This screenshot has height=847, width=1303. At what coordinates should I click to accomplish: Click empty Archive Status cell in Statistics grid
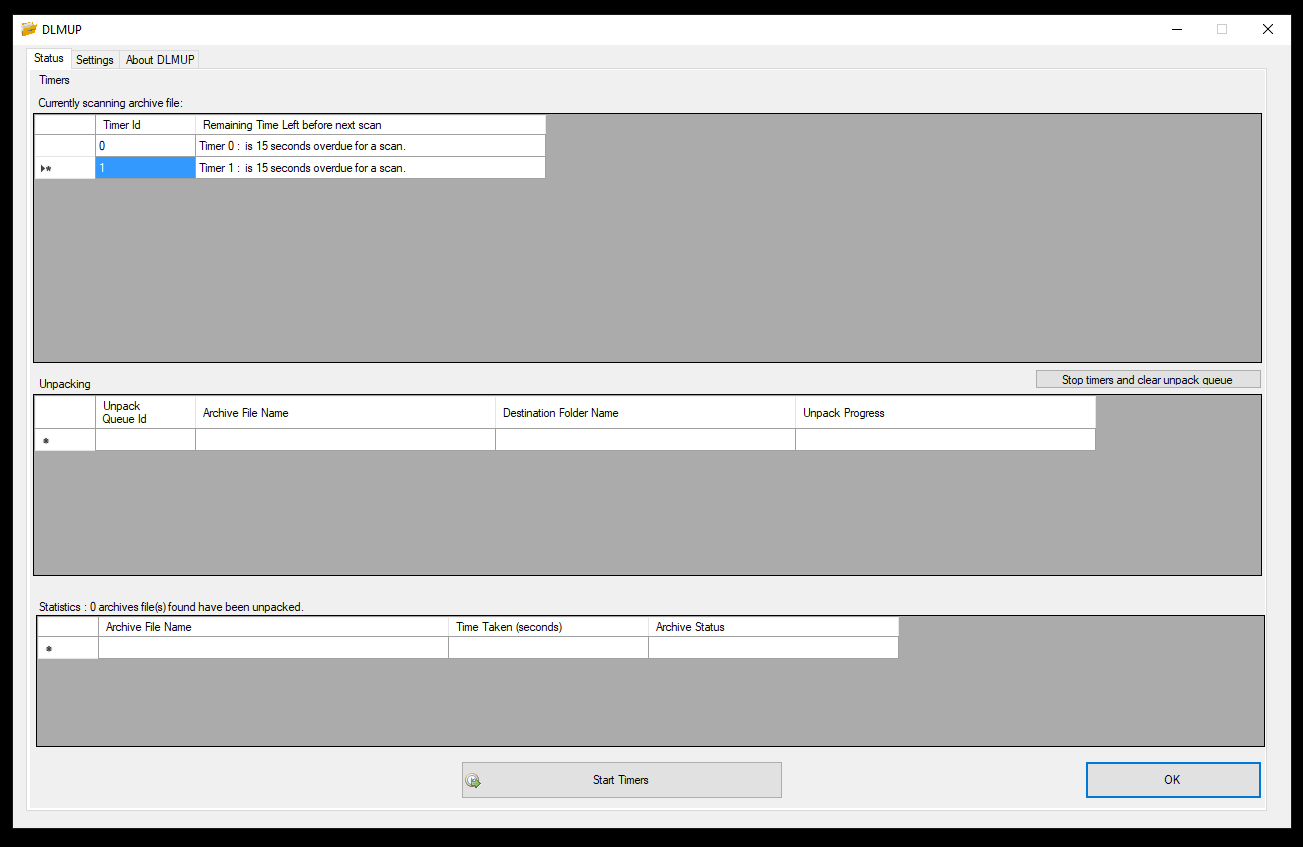coord(773,648)
